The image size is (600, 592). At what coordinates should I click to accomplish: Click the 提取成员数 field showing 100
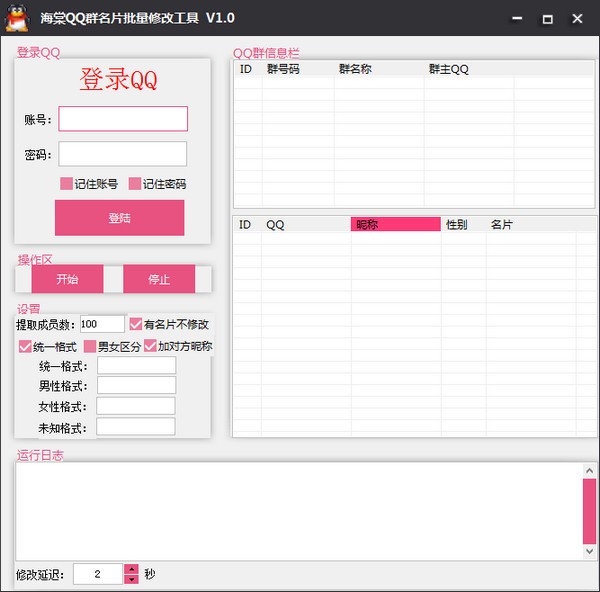(102, 324)
